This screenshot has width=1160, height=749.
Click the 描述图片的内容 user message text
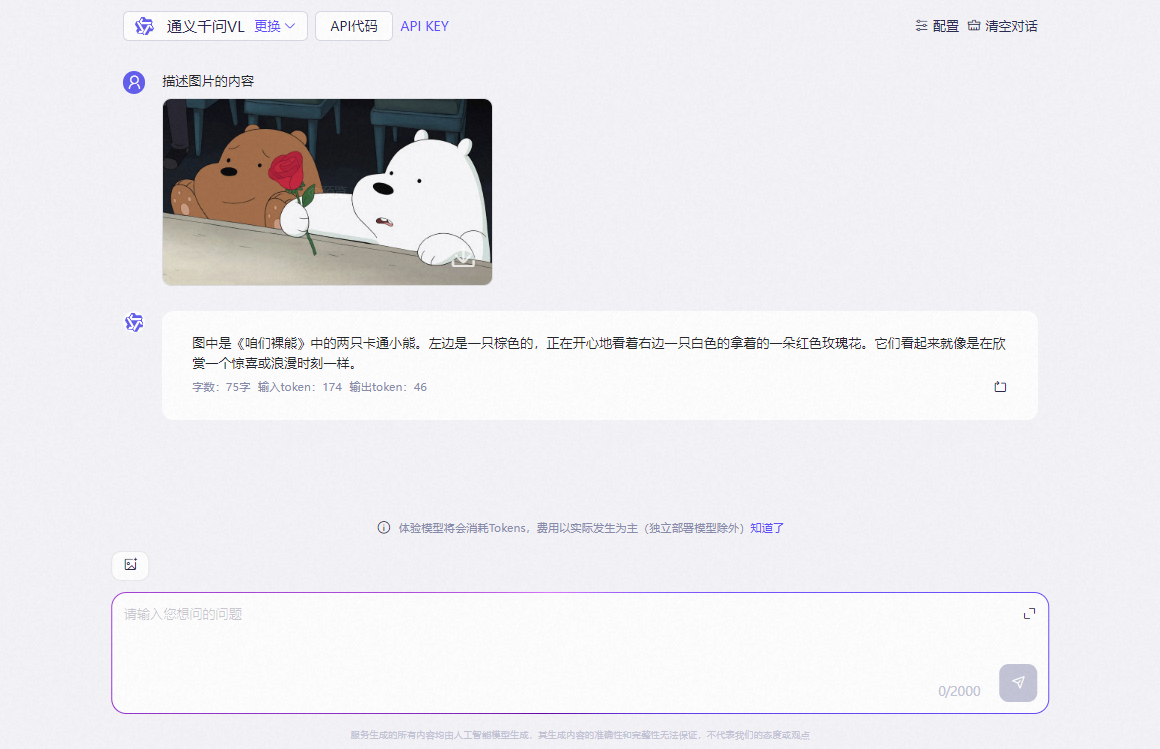click(x=208, y=81)
